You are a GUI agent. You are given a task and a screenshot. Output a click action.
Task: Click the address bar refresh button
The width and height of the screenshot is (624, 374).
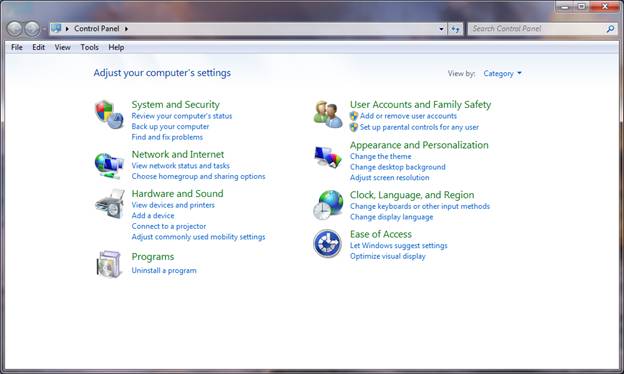[x=455, y=29]
